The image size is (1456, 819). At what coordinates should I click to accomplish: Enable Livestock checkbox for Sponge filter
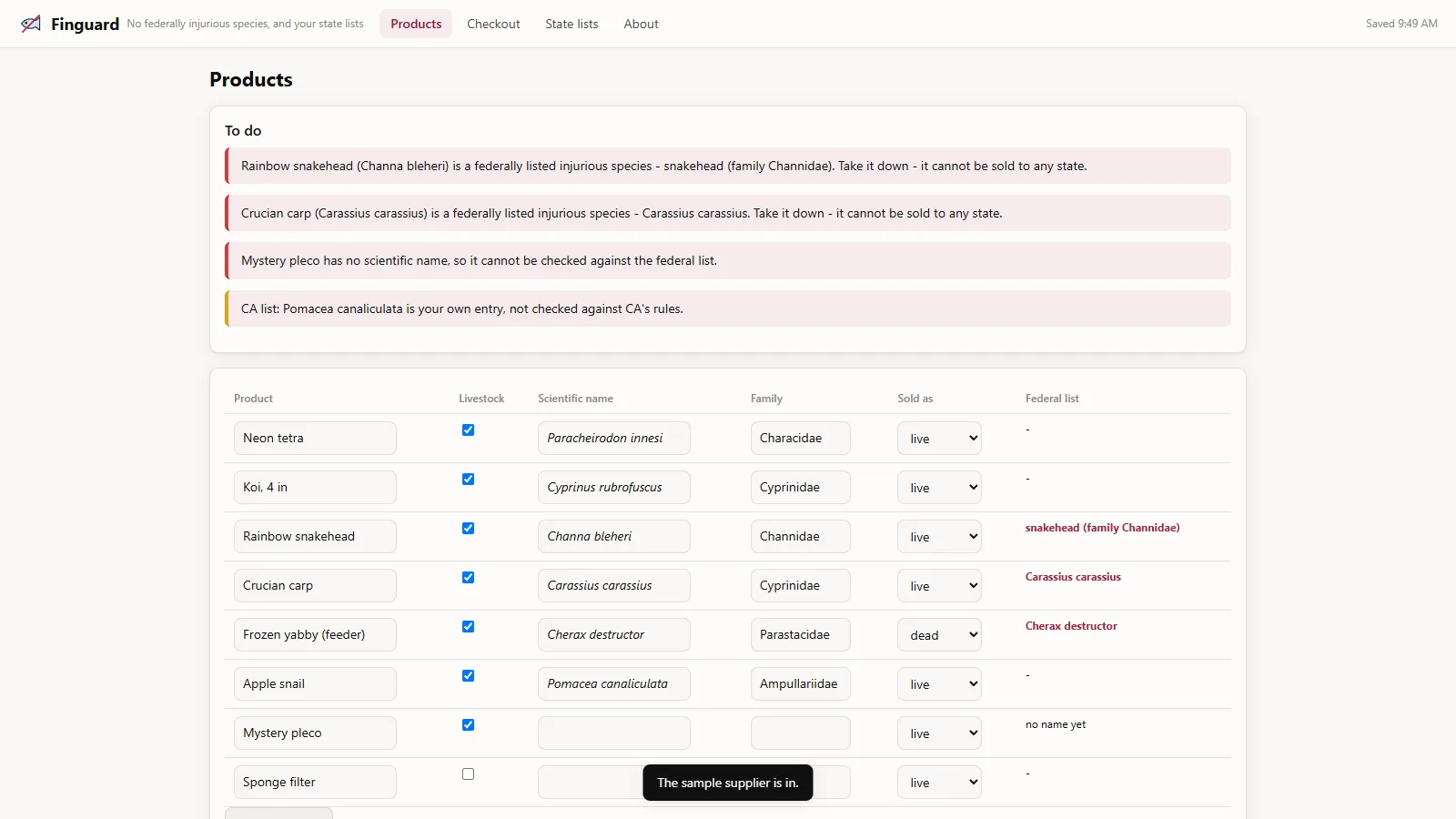pos(468,774)
